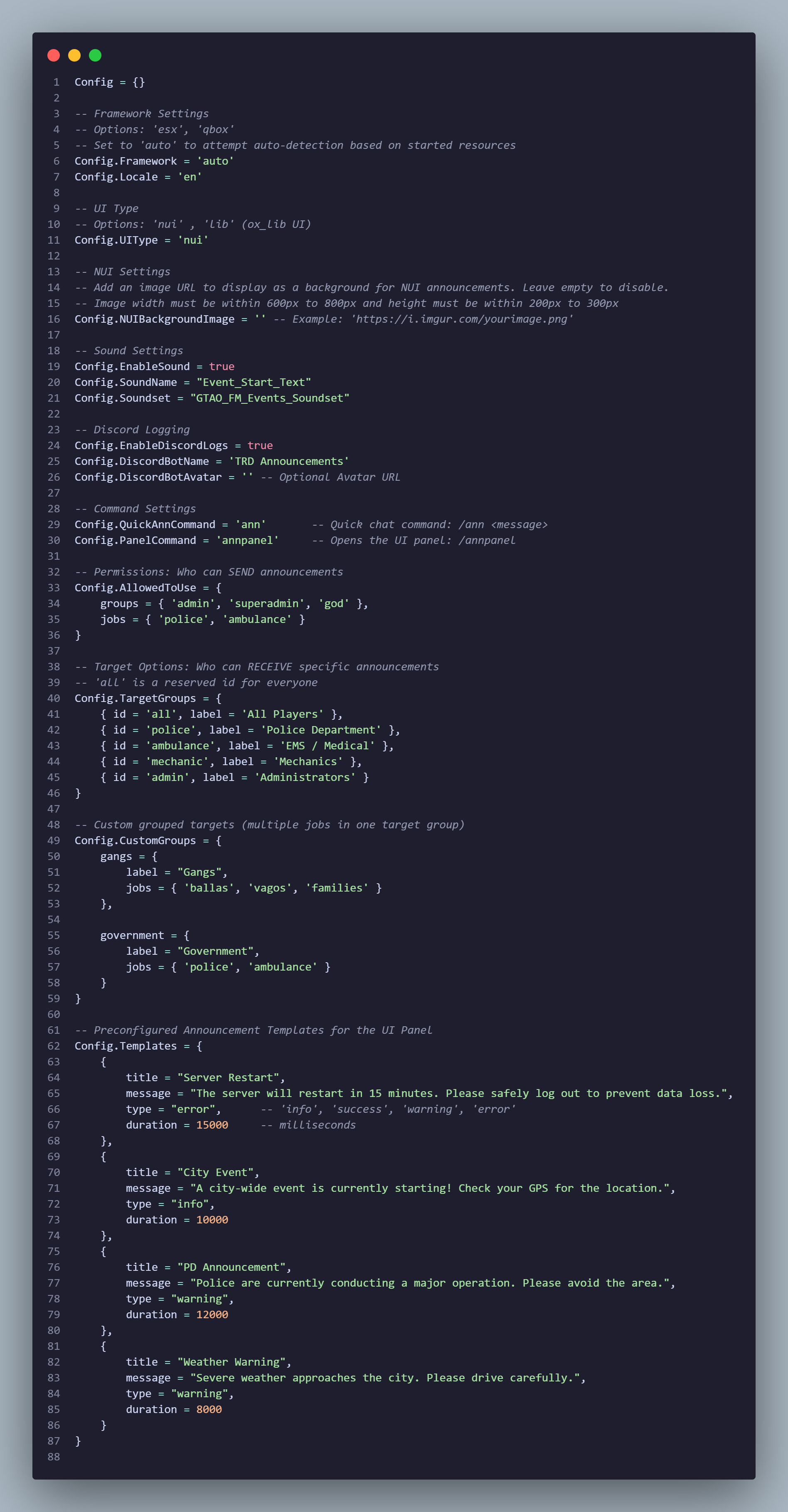Viewport: 788px width, 1512px height.
Task: Click the 'true' value of Config.EnableSound
Action: click(x=222, y=366)
